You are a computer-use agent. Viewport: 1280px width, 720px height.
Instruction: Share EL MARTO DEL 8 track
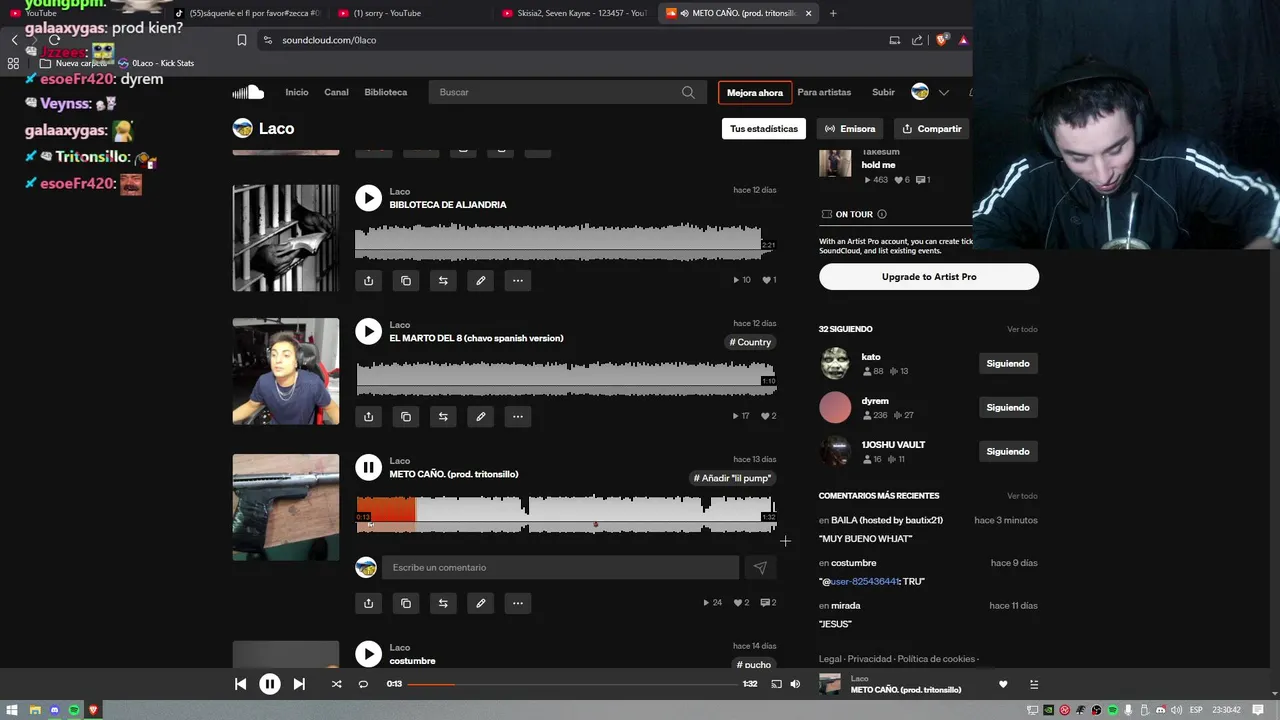click(x=369, y=417)
